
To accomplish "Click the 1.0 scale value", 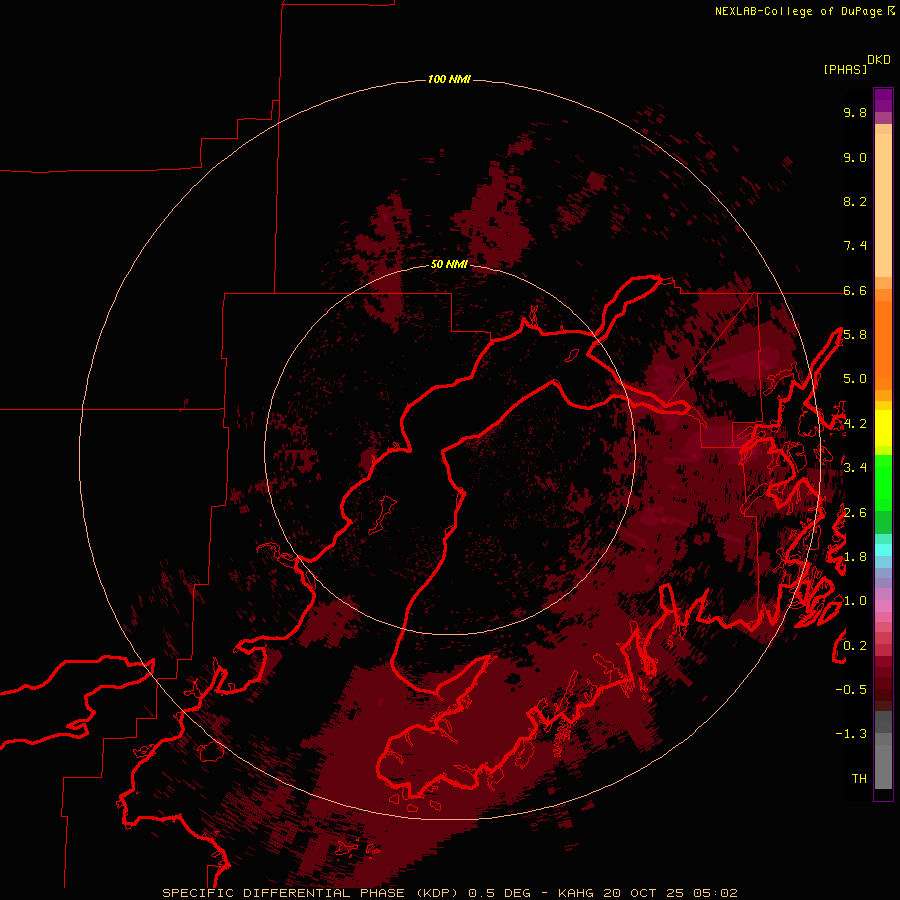I will pos(855,601).
